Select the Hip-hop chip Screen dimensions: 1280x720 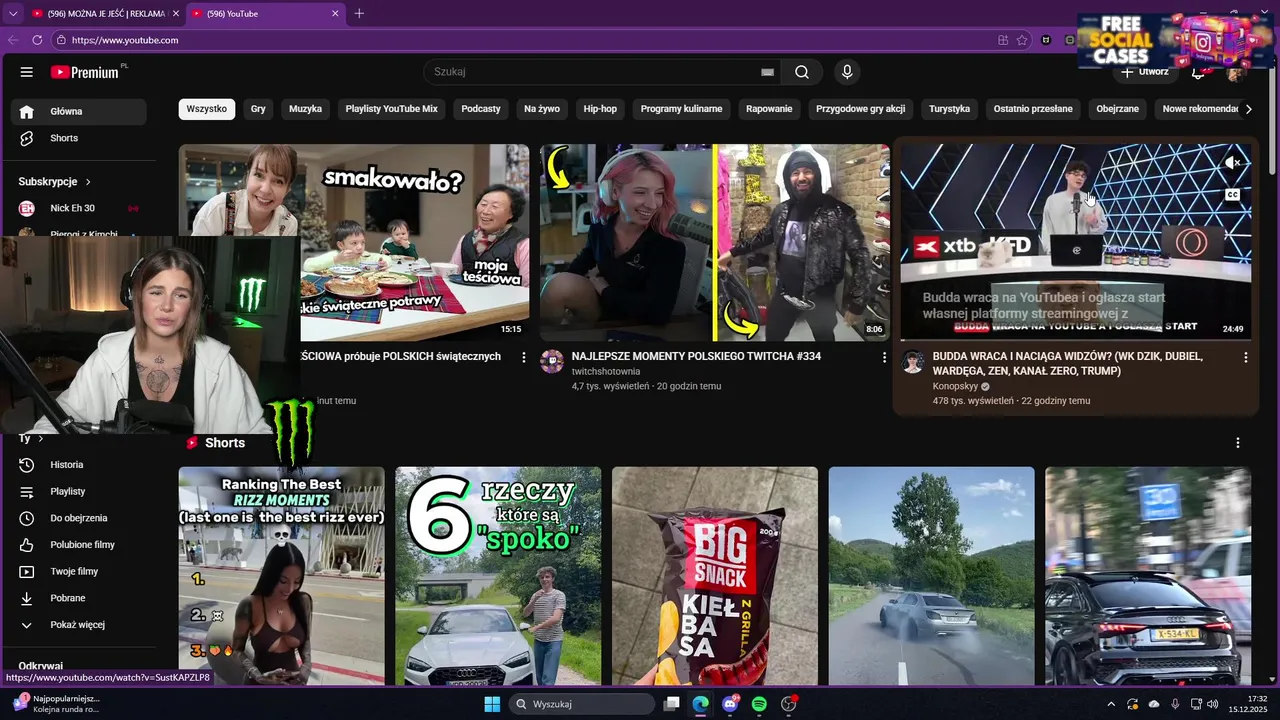[600, 109]
